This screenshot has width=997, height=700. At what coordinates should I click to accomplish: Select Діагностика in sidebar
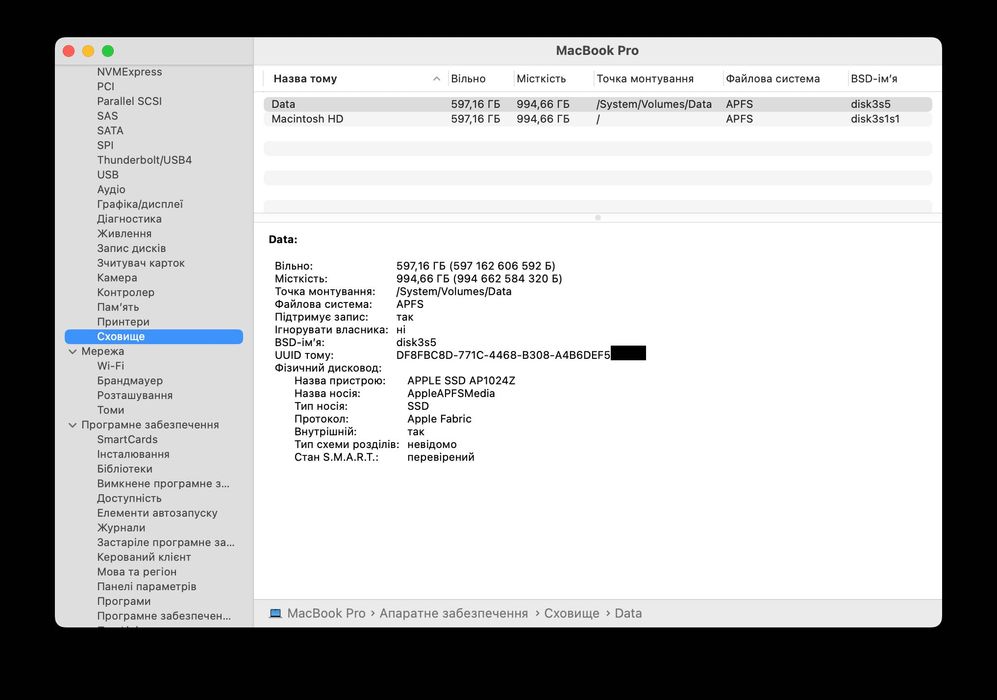pyautogui.click(x=129, y=219)
